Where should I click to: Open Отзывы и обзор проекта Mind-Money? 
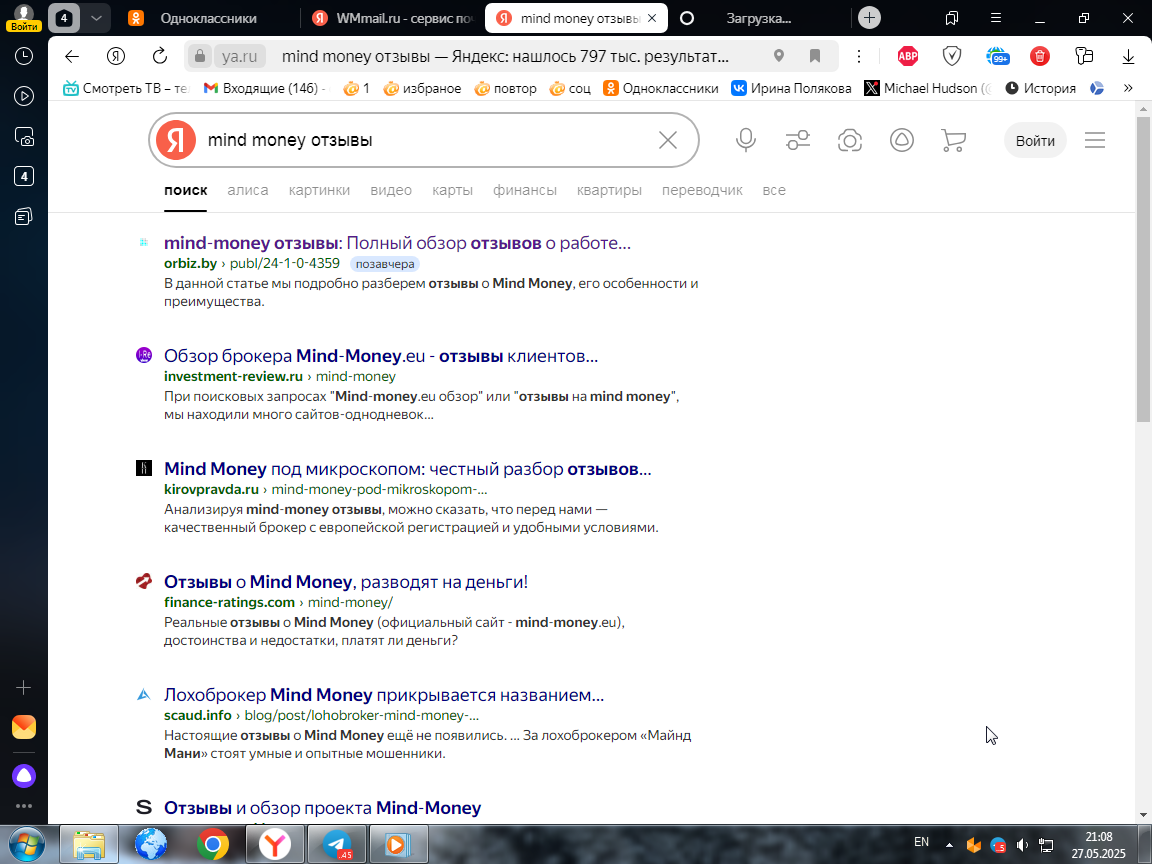point(323,808)
